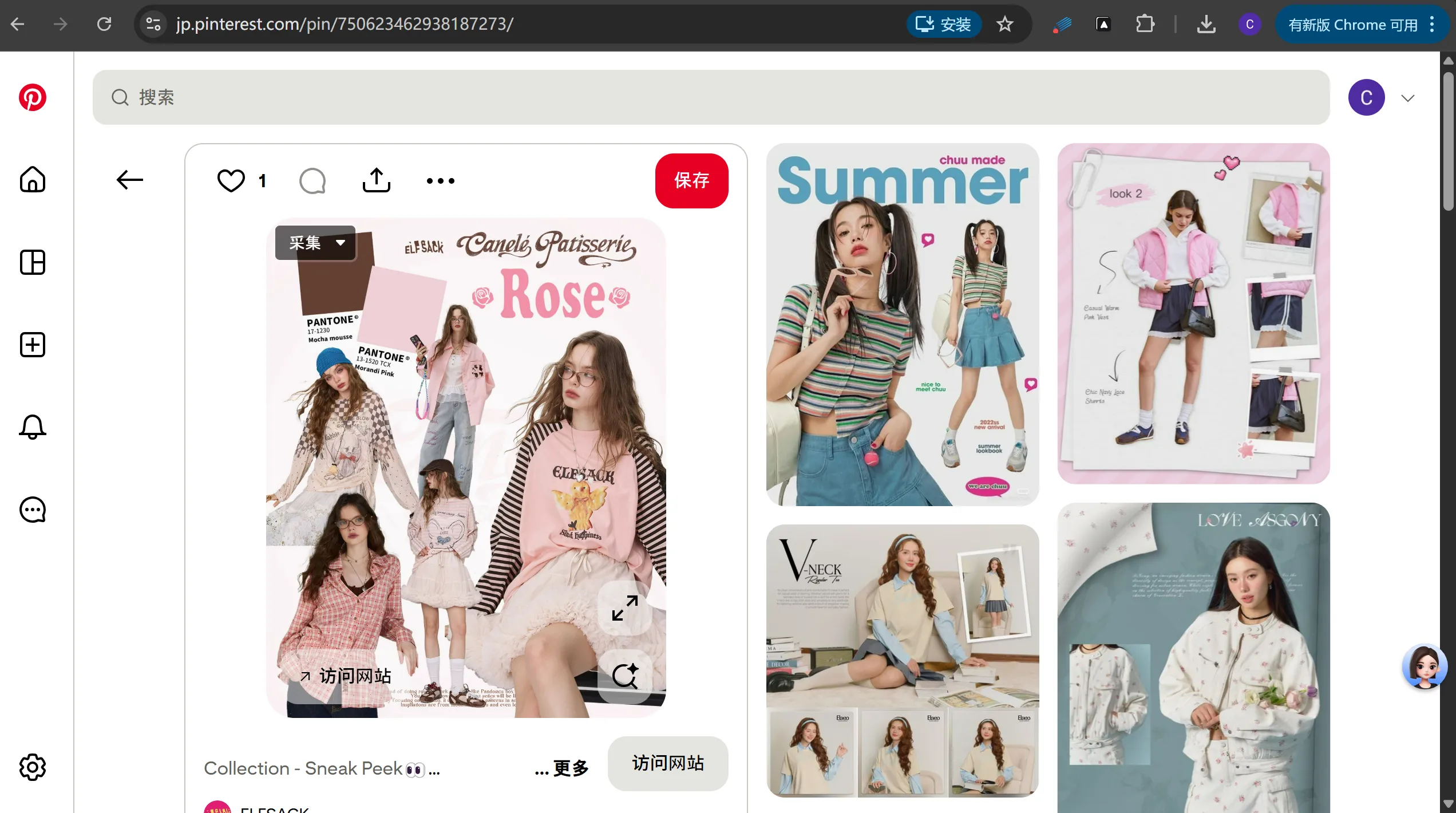Viewport: 1456px width, 813px height.
Task: Share the pin via the upload arrow icon
Action: [376, 180]
